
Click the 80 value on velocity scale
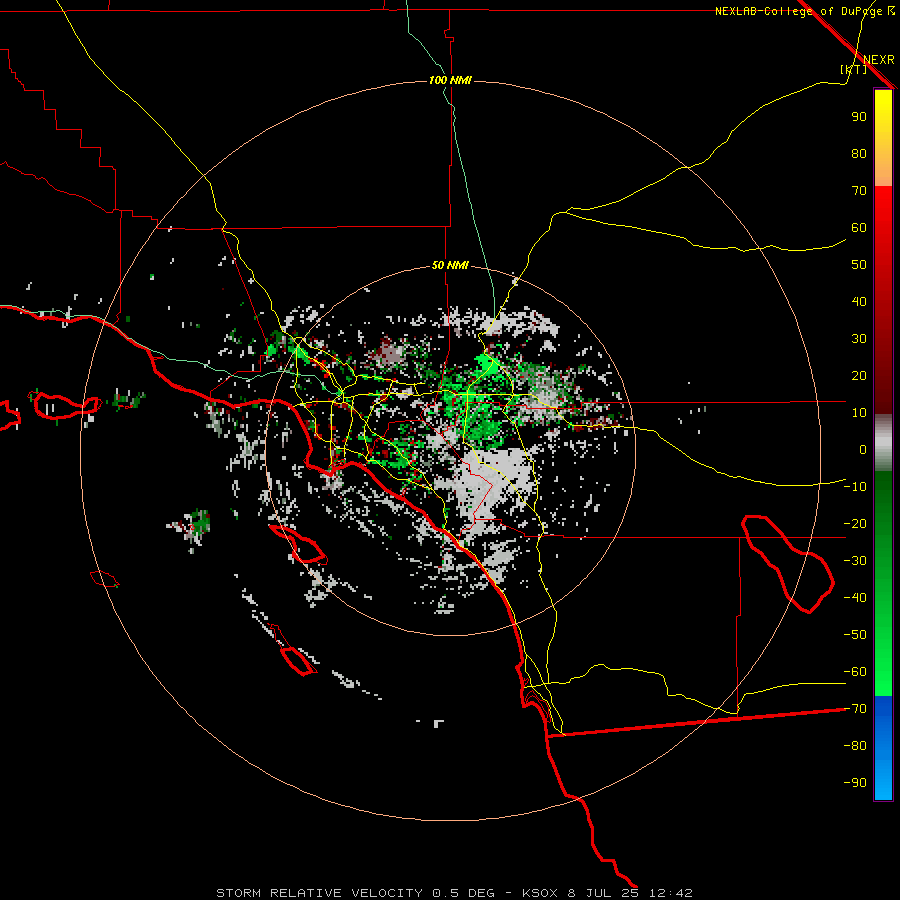click(x=859, y=153)
